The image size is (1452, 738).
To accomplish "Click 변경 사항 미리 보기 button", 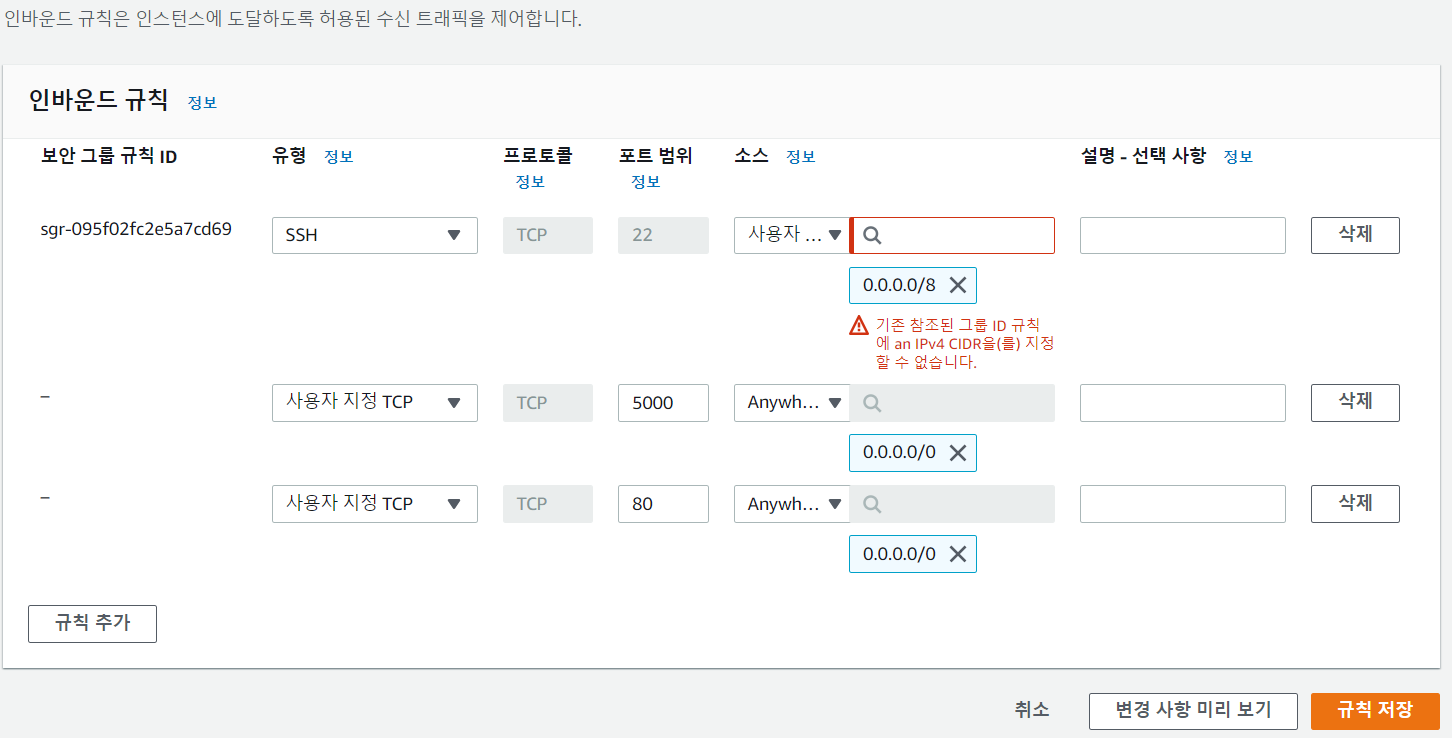I will pyautogui.click(x=1193, y=710).
